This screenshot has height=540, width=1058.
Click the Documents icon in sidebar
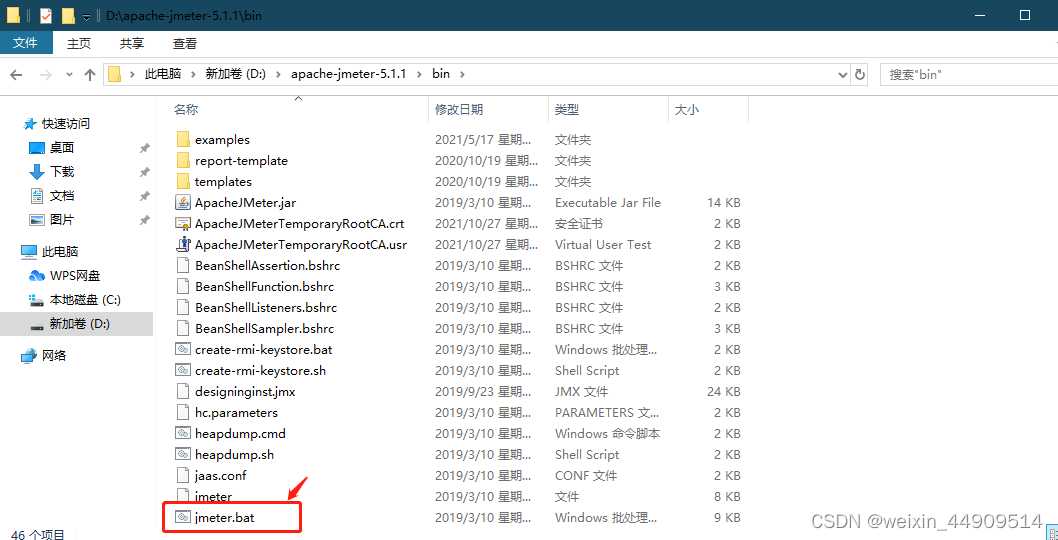(36, 196)
